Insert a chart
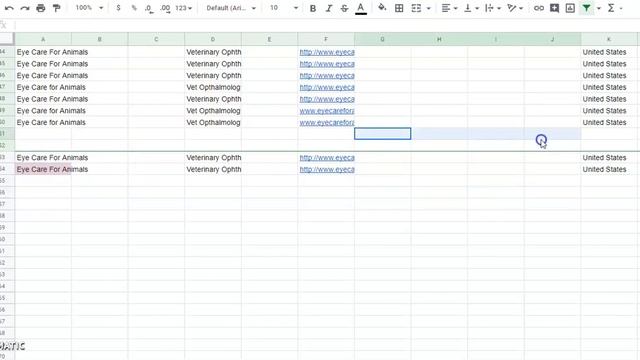The image size is (640, 360). click(570, 8)
